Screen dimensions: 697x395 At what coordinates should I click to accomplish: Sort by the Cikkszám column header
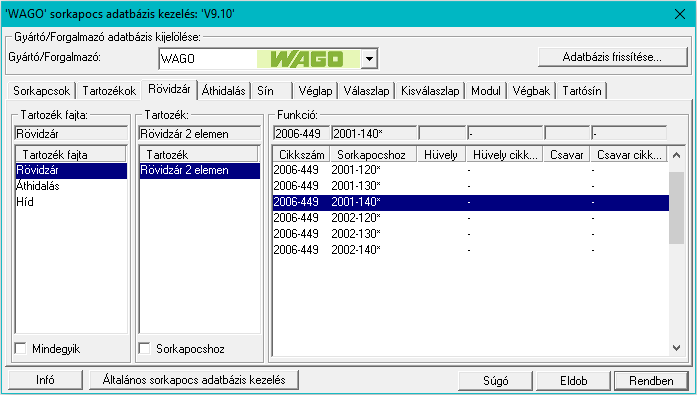pyautogui.click(x=301, y=155)
